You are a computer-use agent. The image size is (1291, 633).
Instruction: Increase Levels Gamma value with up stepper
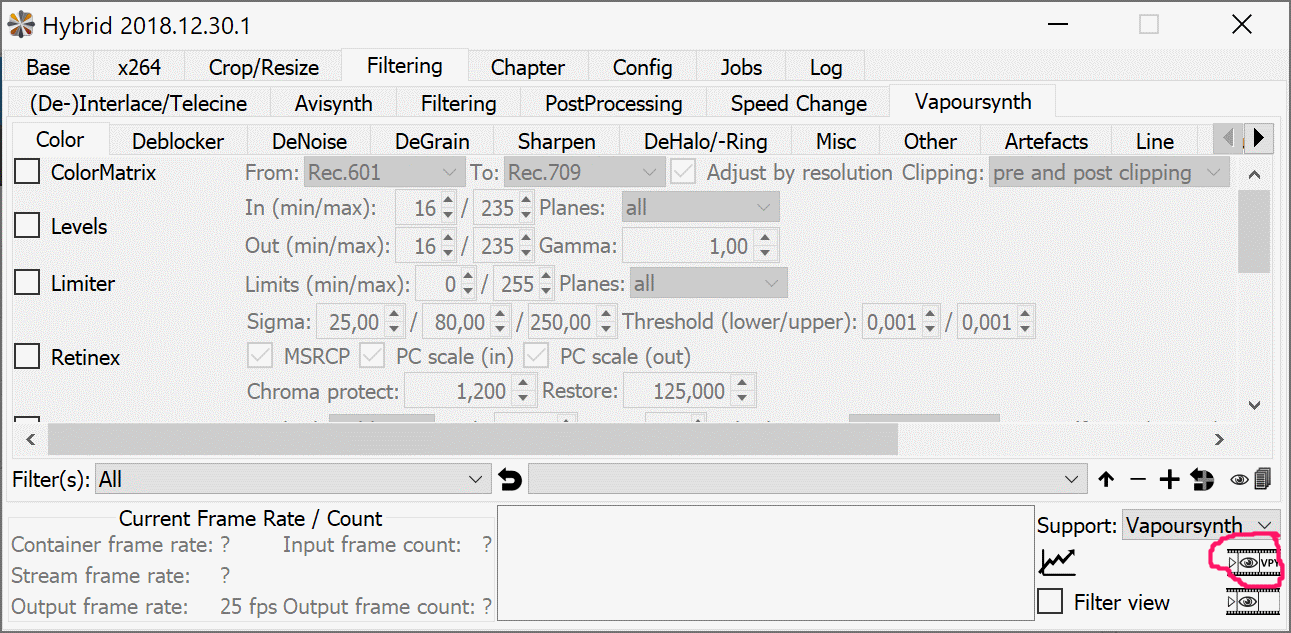(764, 240)
